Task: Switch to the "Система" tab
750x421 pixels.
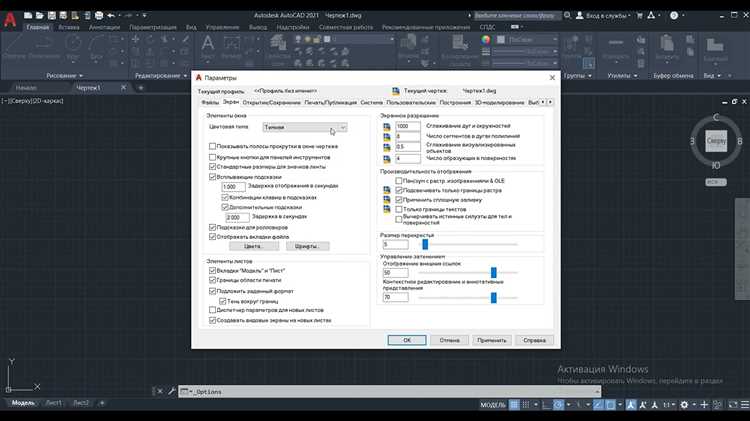Action: [x=371, y=102]
